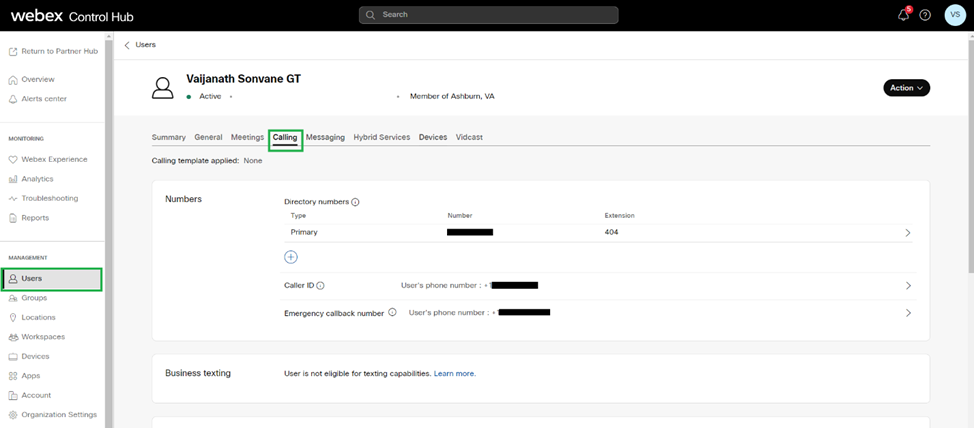Screen dimensions: 974x428
Task: Click the Webex Control Hub logo
Action: (x=72, y=16)
